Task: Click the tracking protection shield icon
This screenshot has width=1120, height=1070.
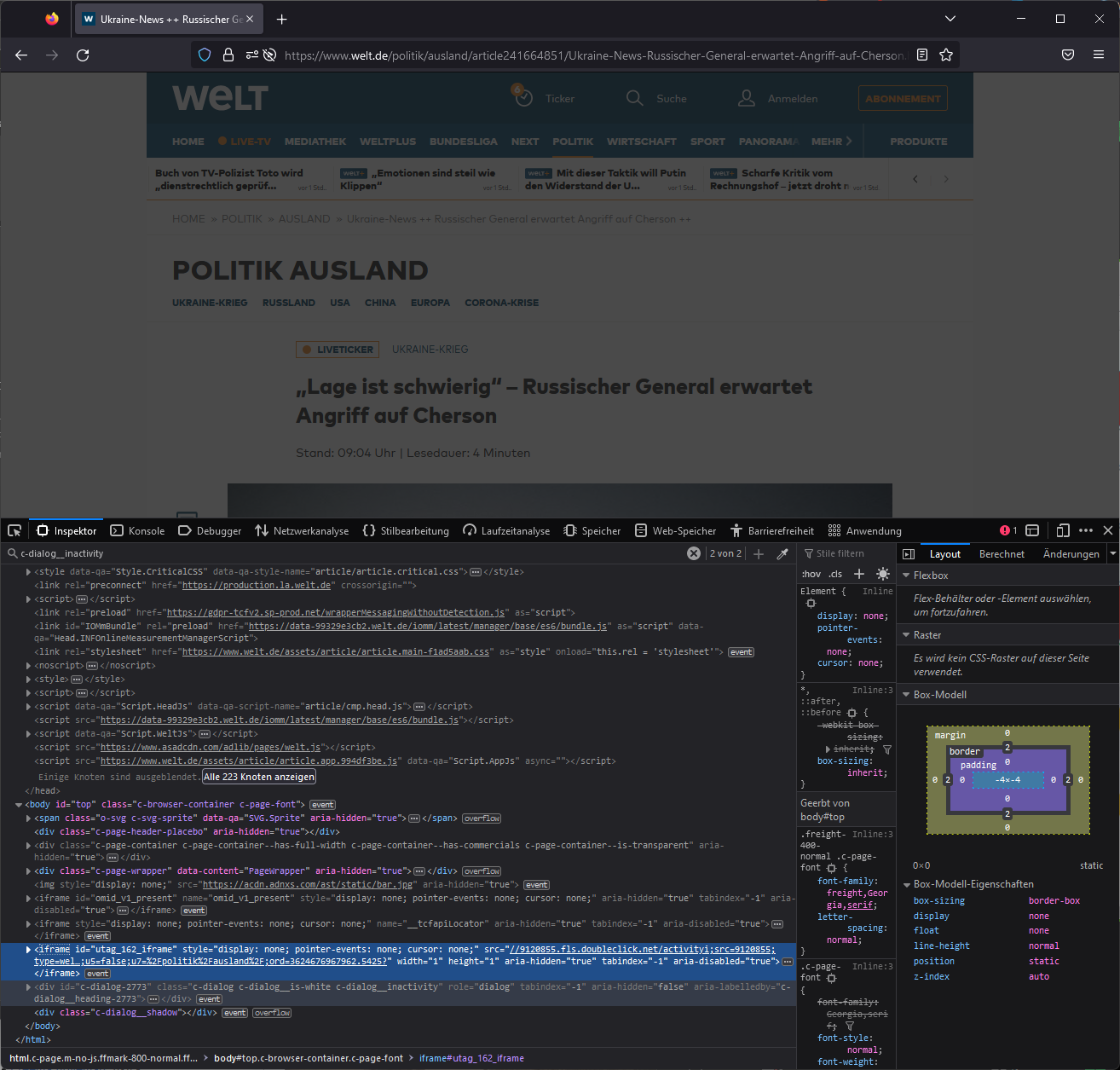Action: click(x=204, y=55)
